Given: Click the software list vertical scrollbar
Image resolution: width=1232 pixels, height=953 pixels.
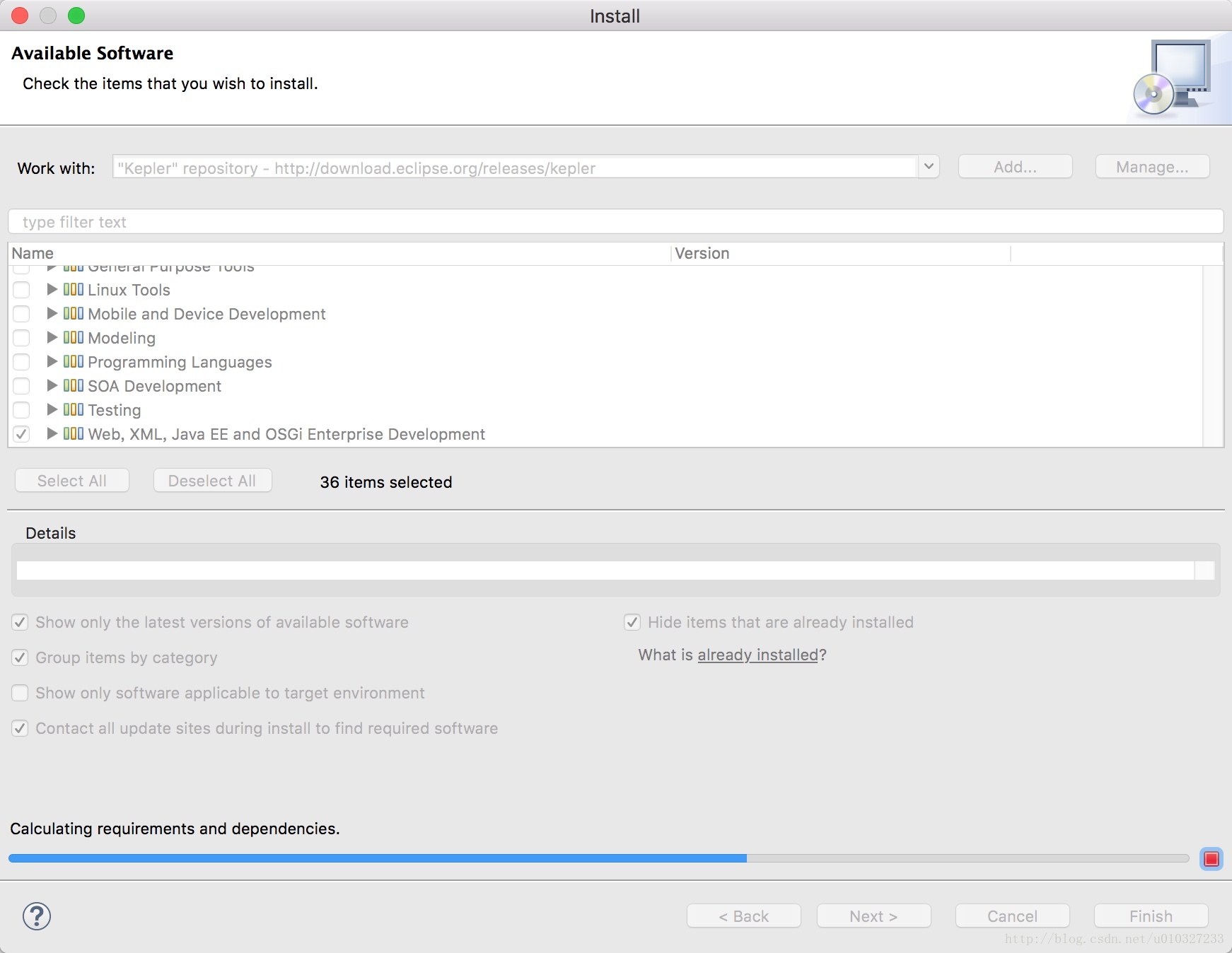Looking at the screenshot, I should (1213, 356).
